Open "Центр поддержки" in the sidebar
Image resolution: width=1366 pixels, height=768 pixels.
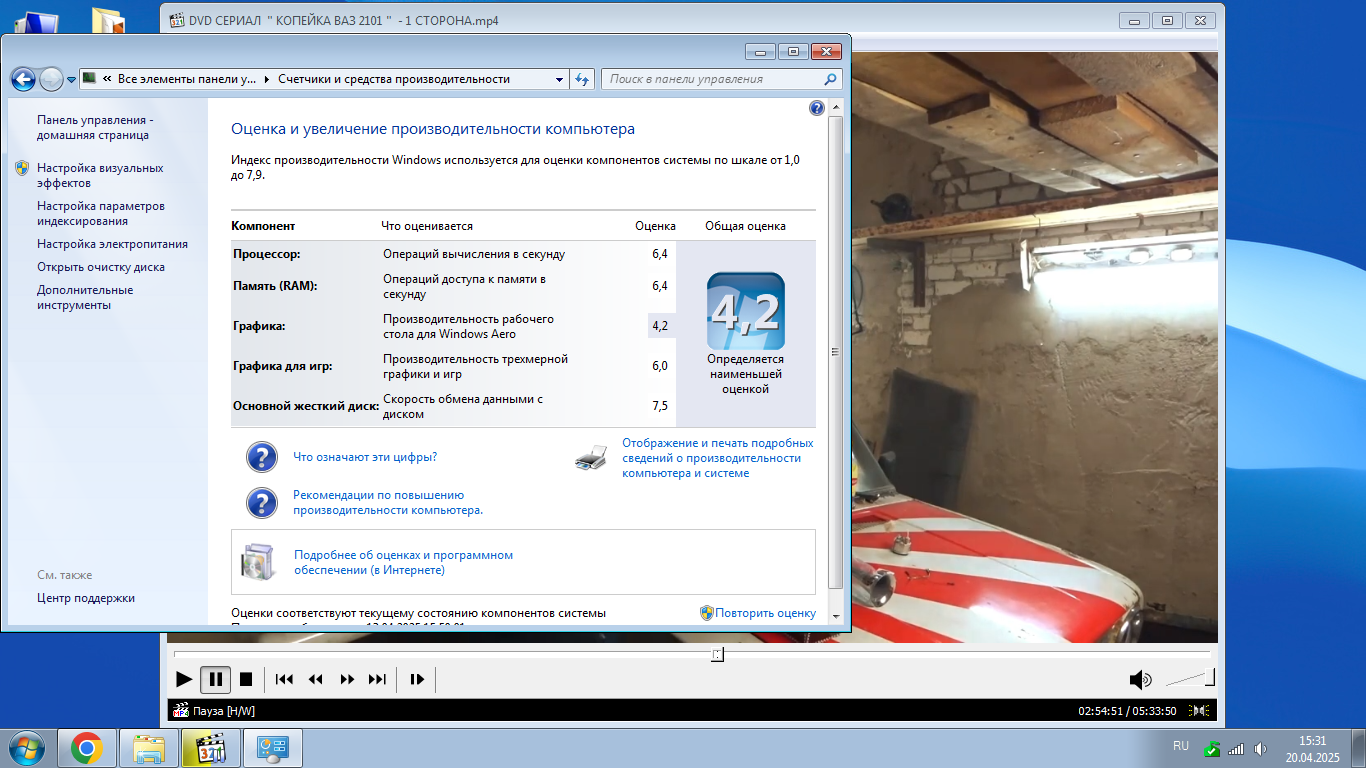pos(86,598)
